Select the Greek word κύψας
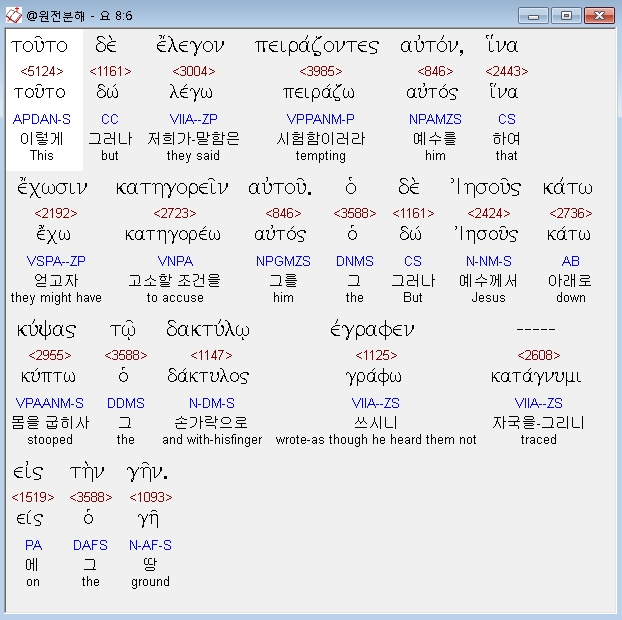Image resolution: width=622 pixels, height=620 pixels. tap(46, 330)
